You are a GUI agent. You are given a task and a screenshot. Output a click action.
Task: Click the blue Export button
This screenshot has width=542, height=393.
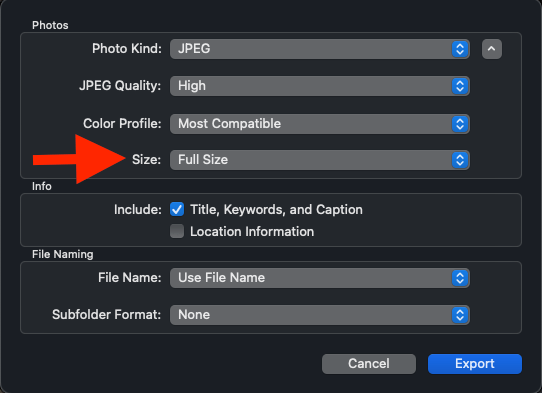point(475,364)
